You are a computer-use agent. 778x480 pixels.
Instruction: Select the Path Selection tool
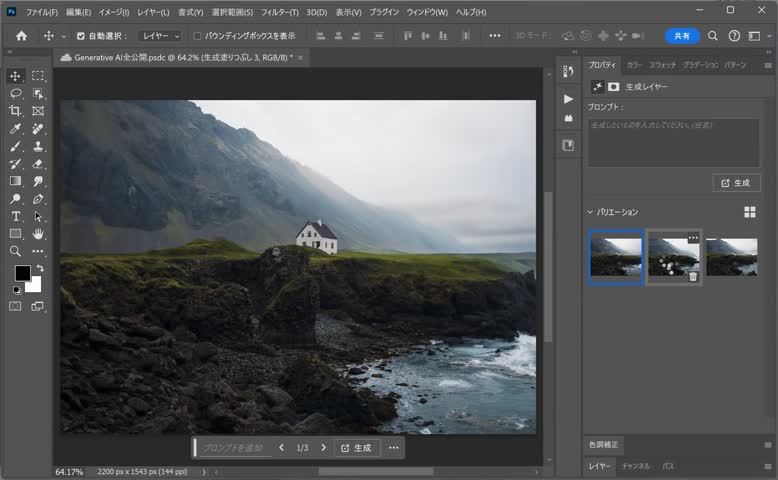point(38,216)
